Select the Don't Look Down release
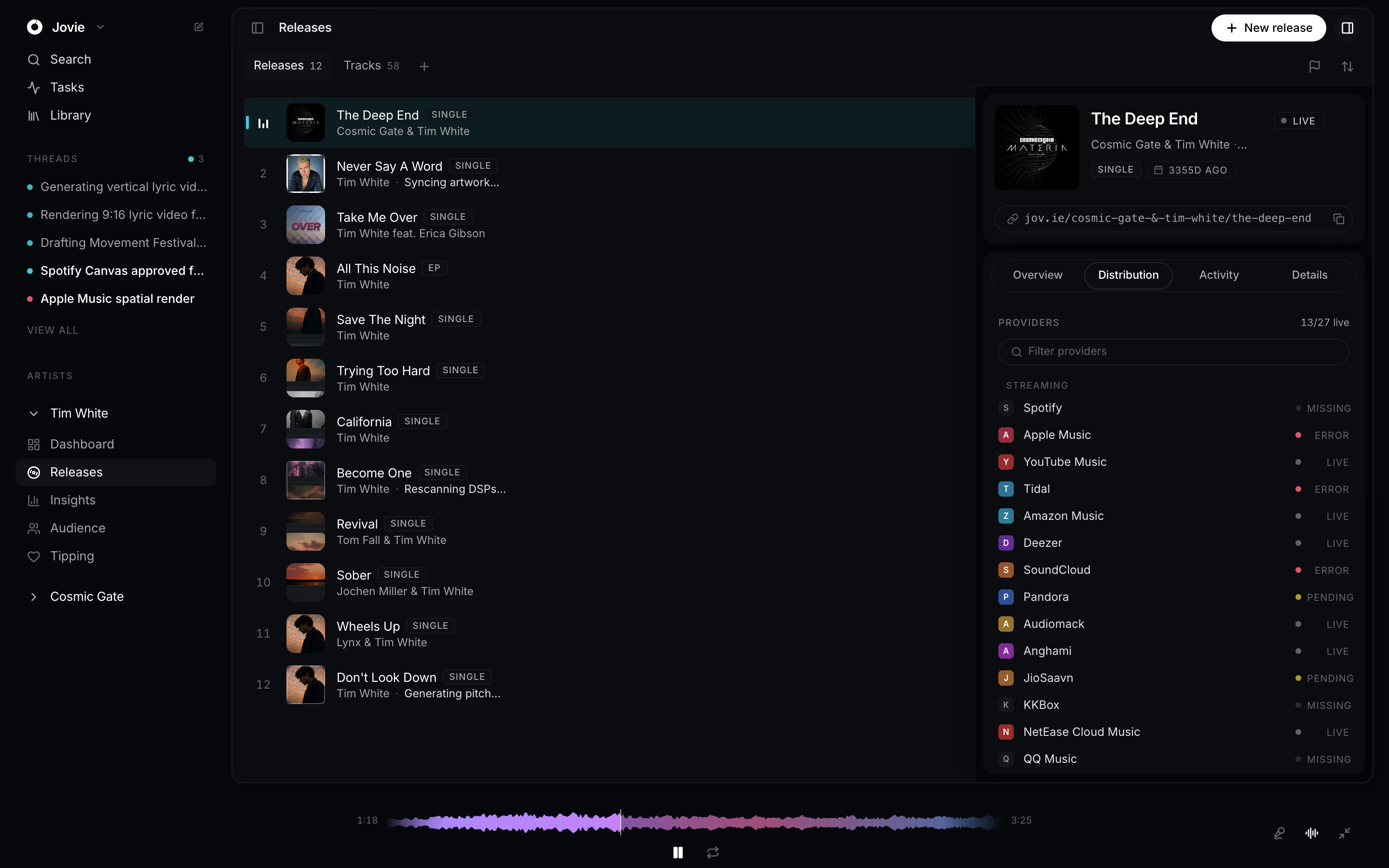 click(610, 685)
